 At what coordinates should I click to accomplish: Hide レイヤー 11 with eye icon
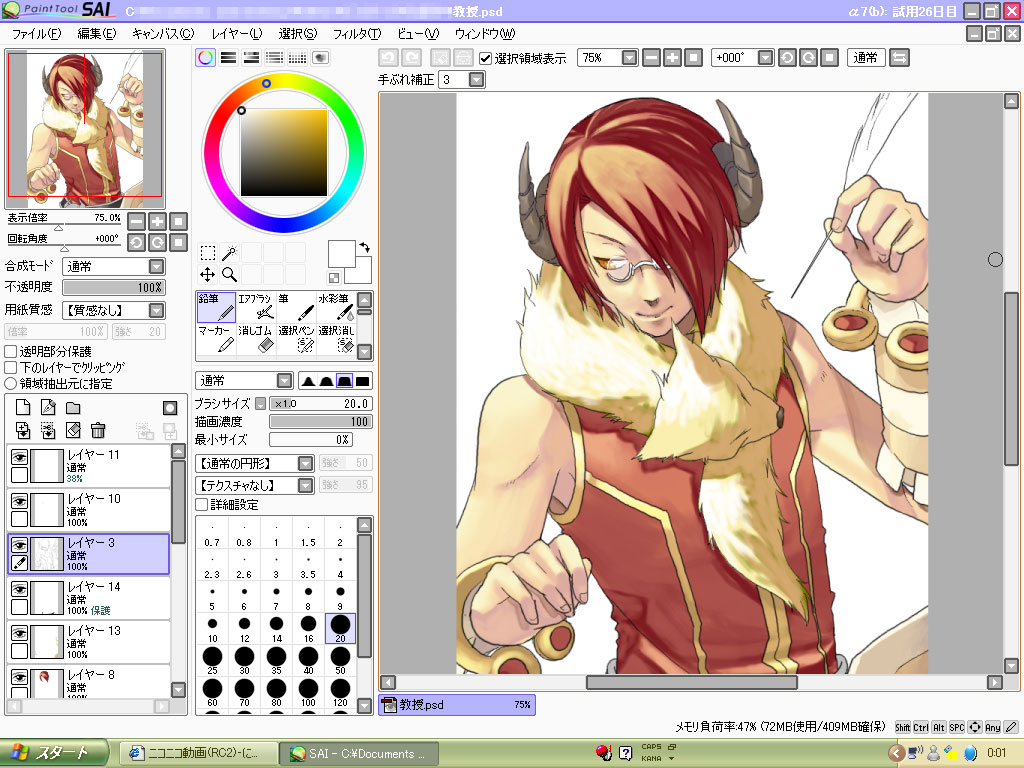[x=20, y=457]
